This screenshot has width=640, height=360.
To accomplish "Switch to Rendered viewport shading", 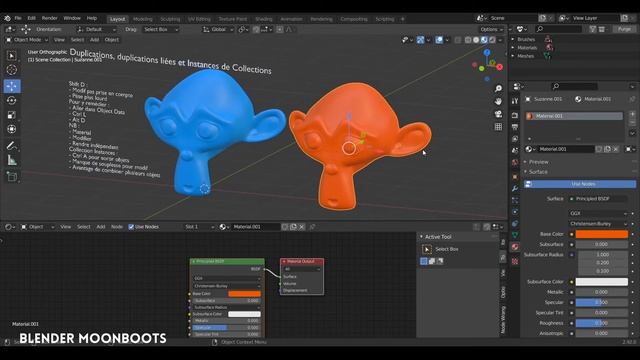I will point(492,40).
